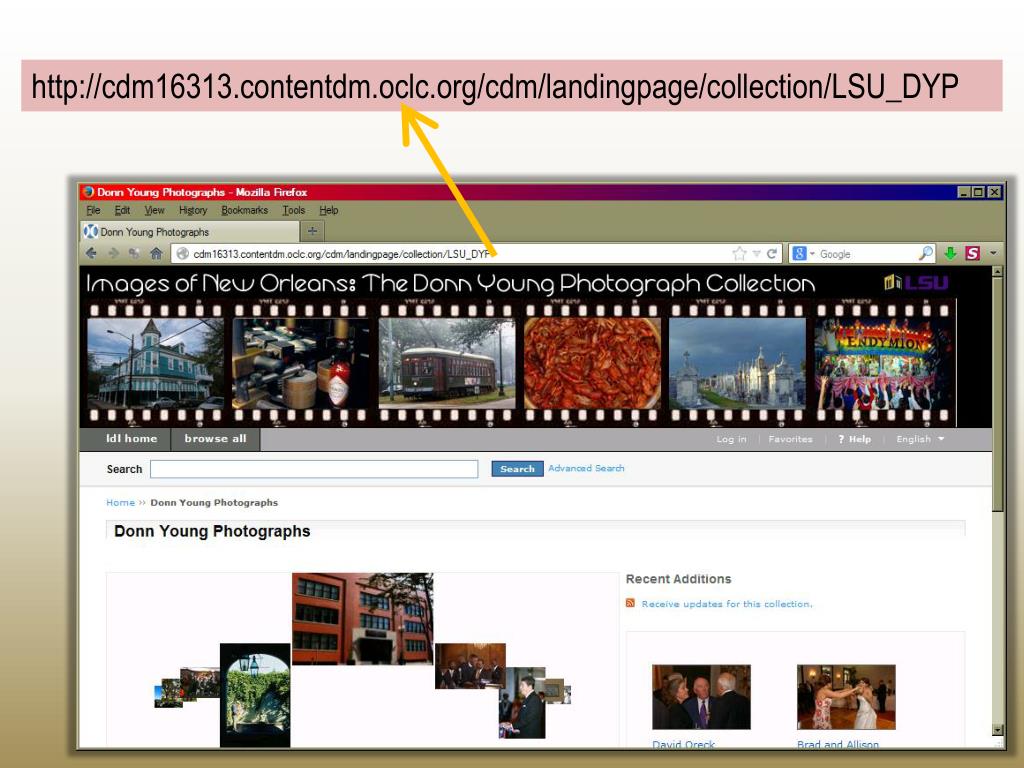Click the Home breadcrumb link
Image resolution: width=1024 pixels, height=768 pixels.
(x=120, y=502)
